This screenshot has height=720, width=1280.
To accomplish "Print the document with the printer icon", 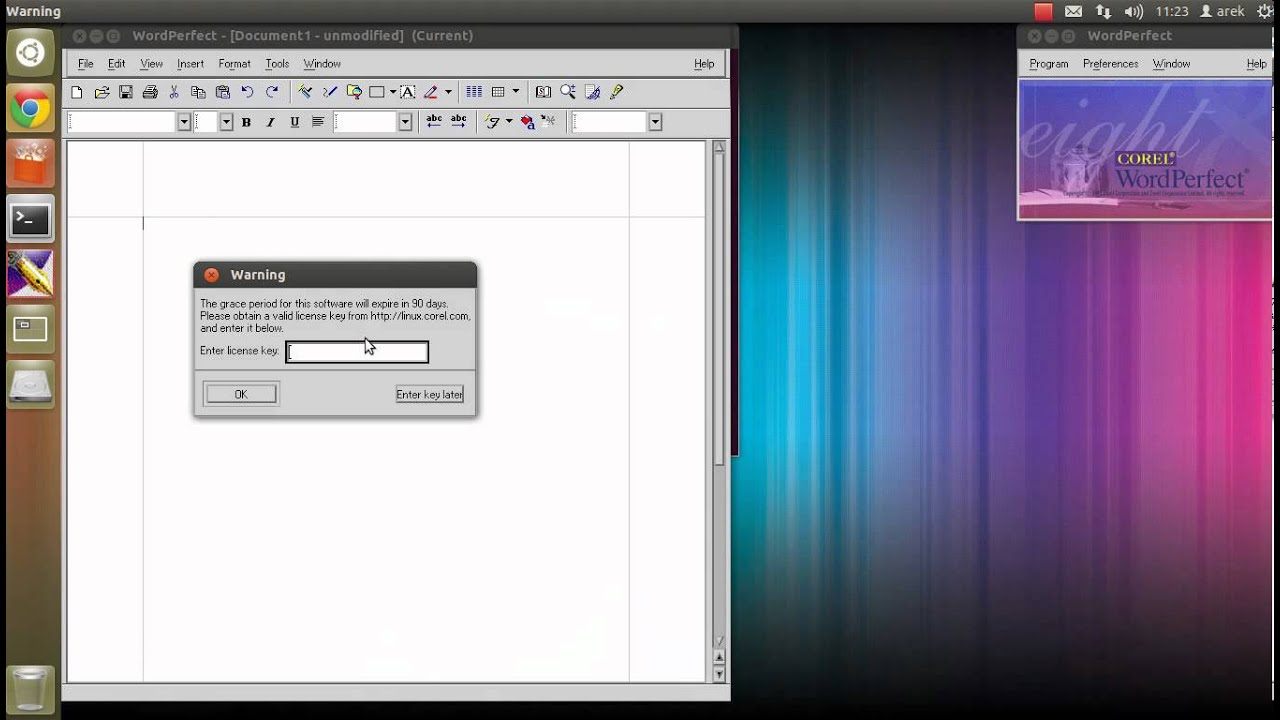I will coord(150,92).
